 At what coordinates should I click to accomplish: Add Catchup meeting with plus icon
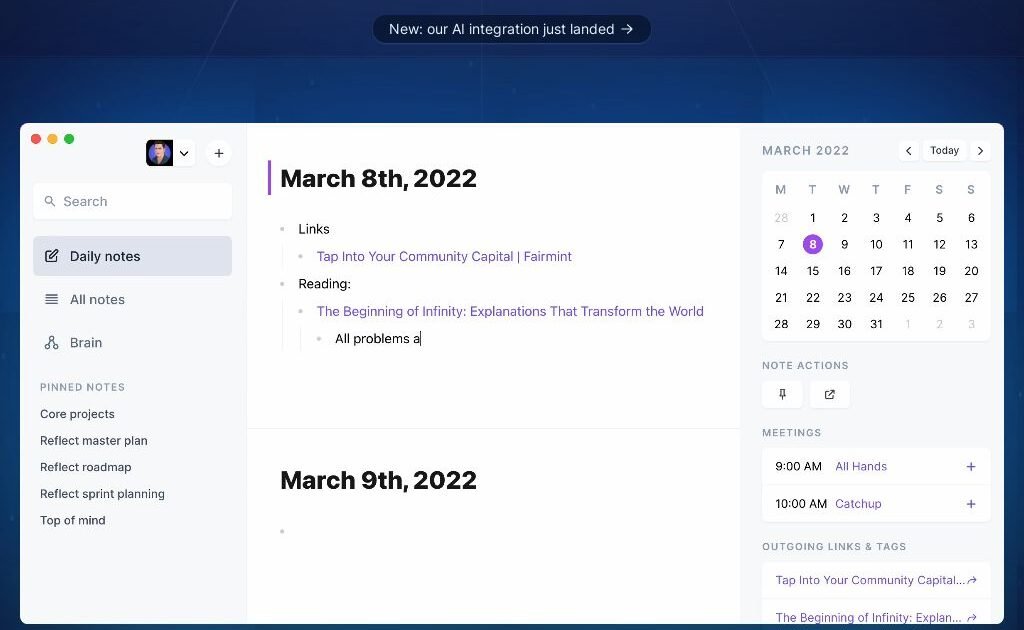coord(970,504)
